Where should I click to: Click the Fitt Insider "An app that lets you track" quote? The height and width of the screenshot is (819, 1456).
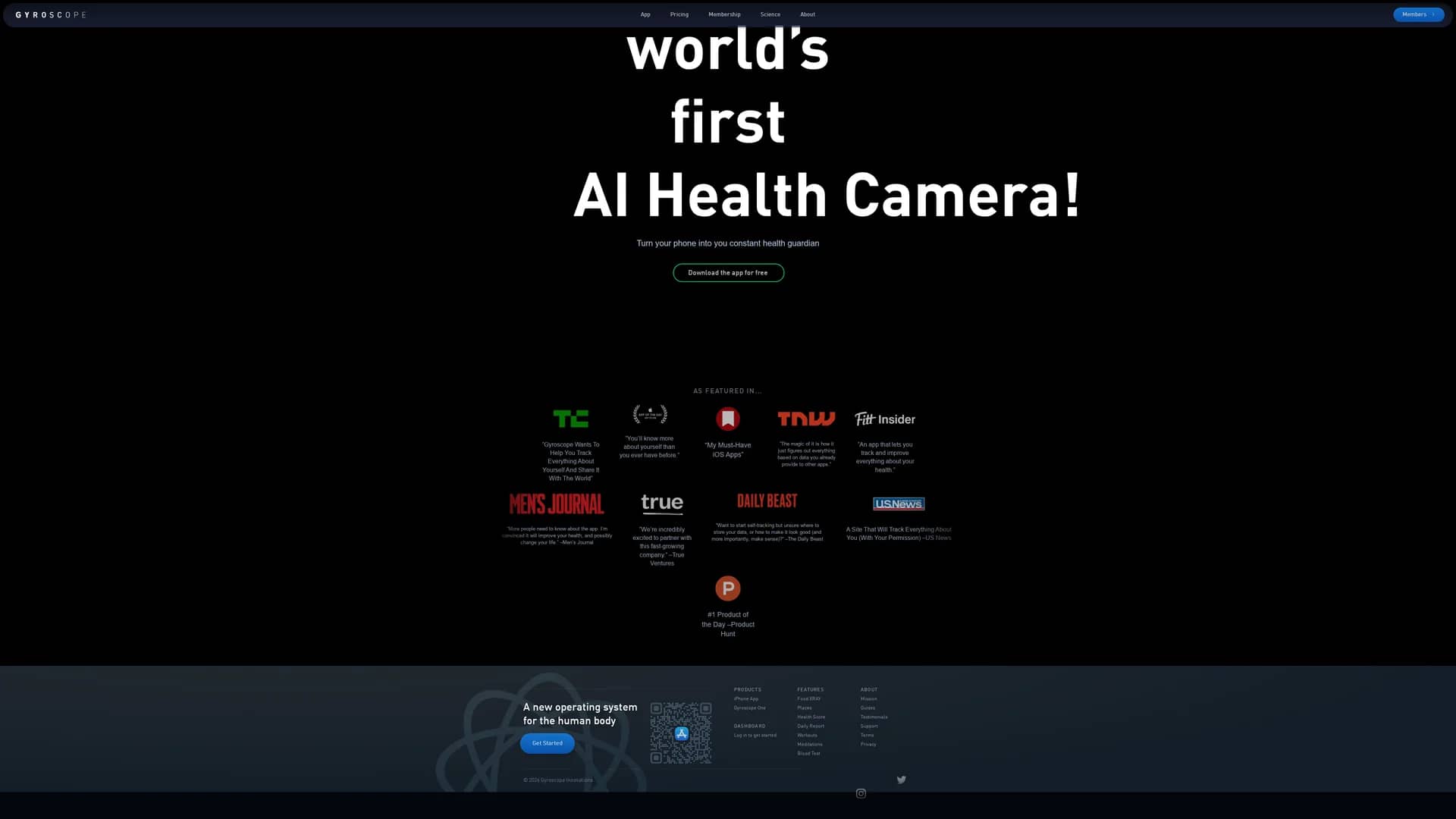(x=885, y=457)
